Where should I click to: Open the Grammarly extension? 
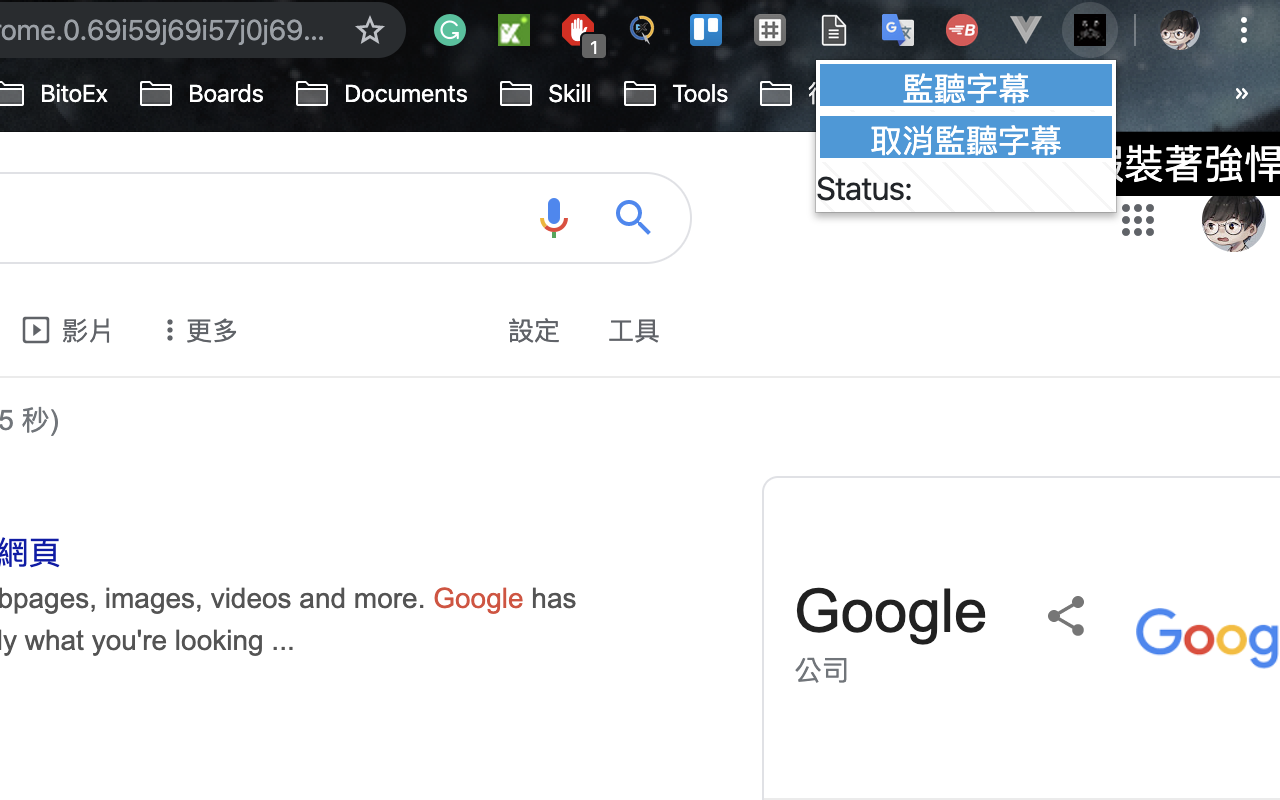tap(449, 30)
